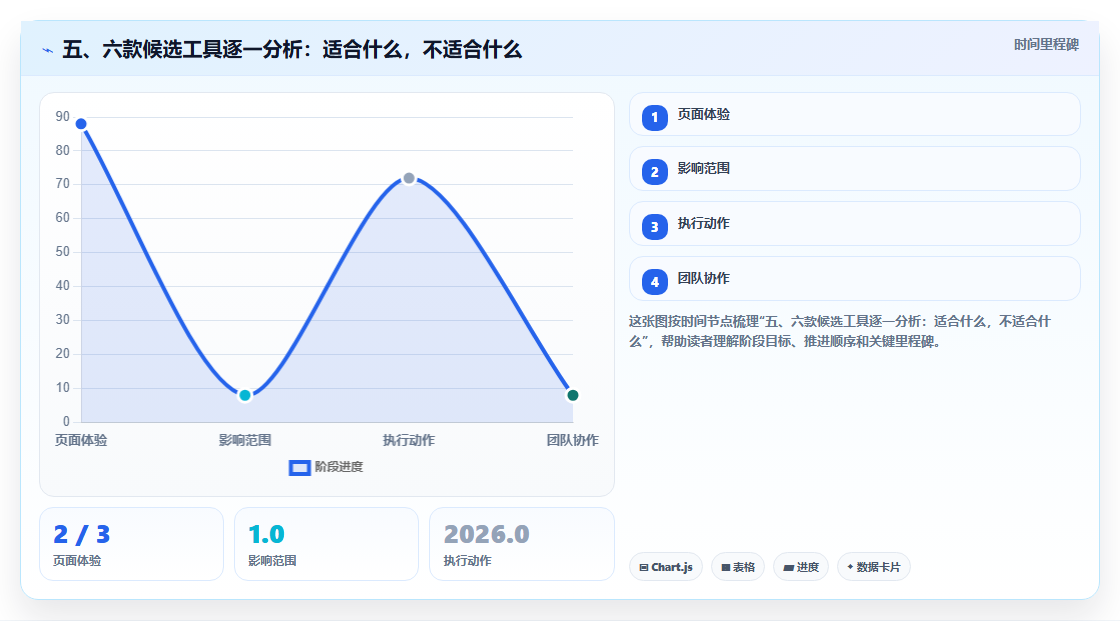
Task: Click the y-axis value 0
Action: [x=66, y=422]
